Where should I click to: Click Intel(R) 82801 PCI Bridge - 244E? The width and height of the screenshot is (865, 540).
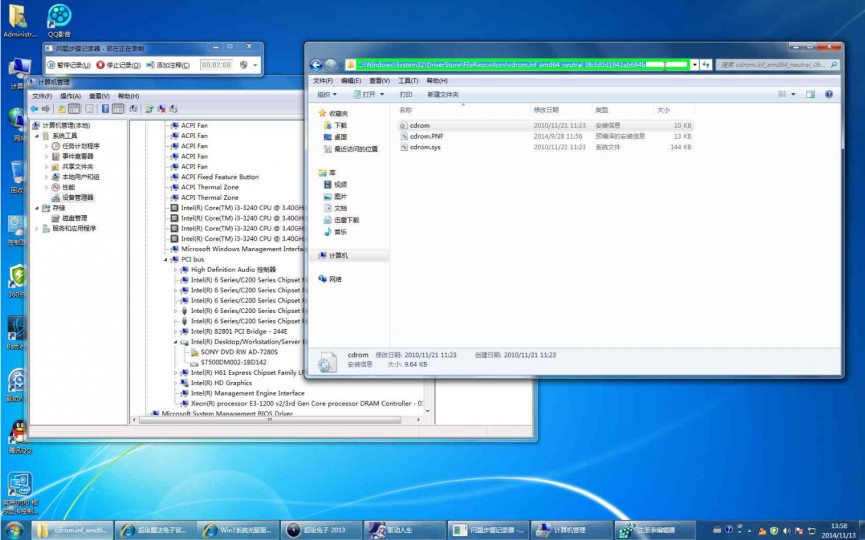tap(239, 332)
